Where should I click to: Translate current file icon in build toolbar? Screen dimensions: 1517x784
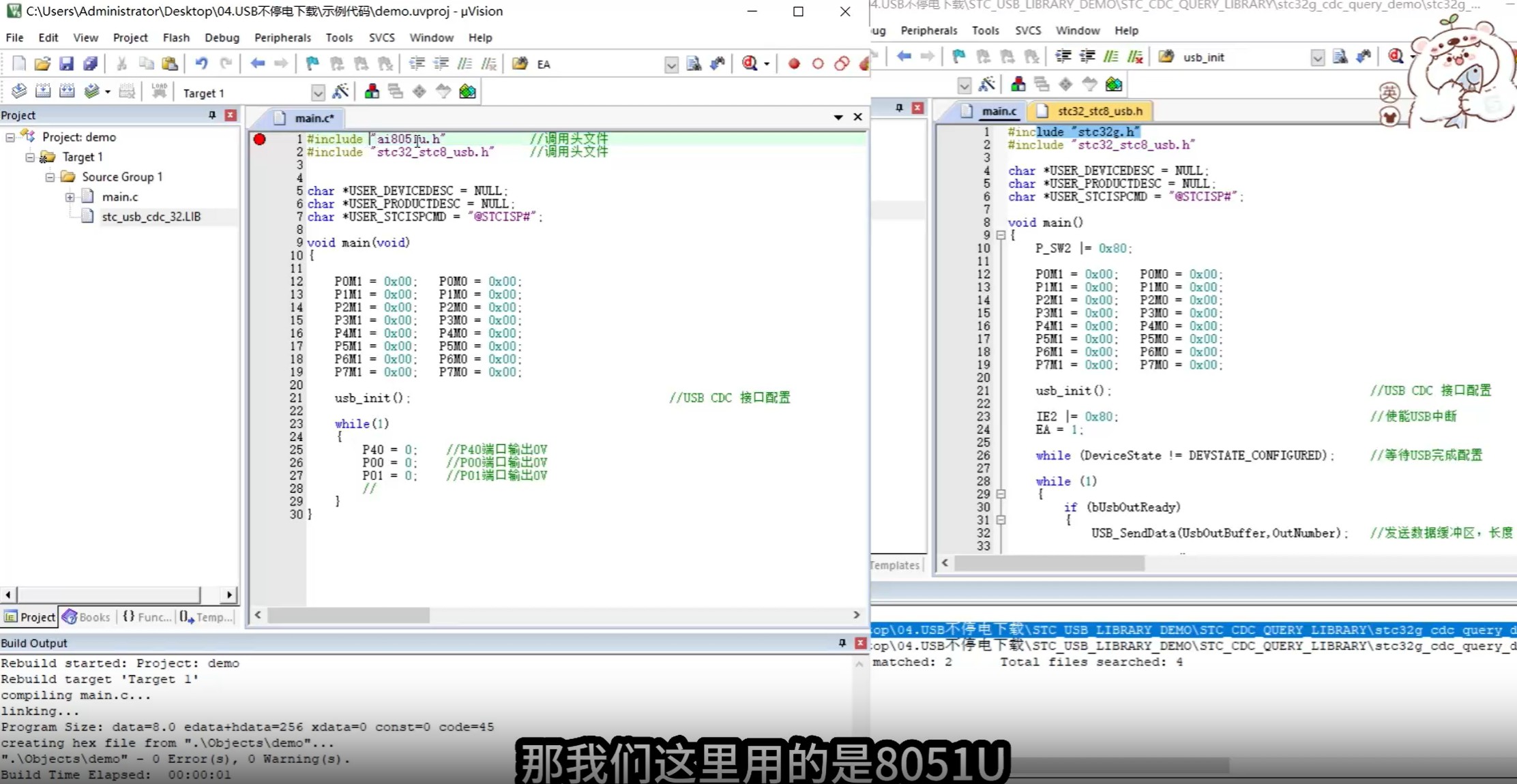[19, 91]
